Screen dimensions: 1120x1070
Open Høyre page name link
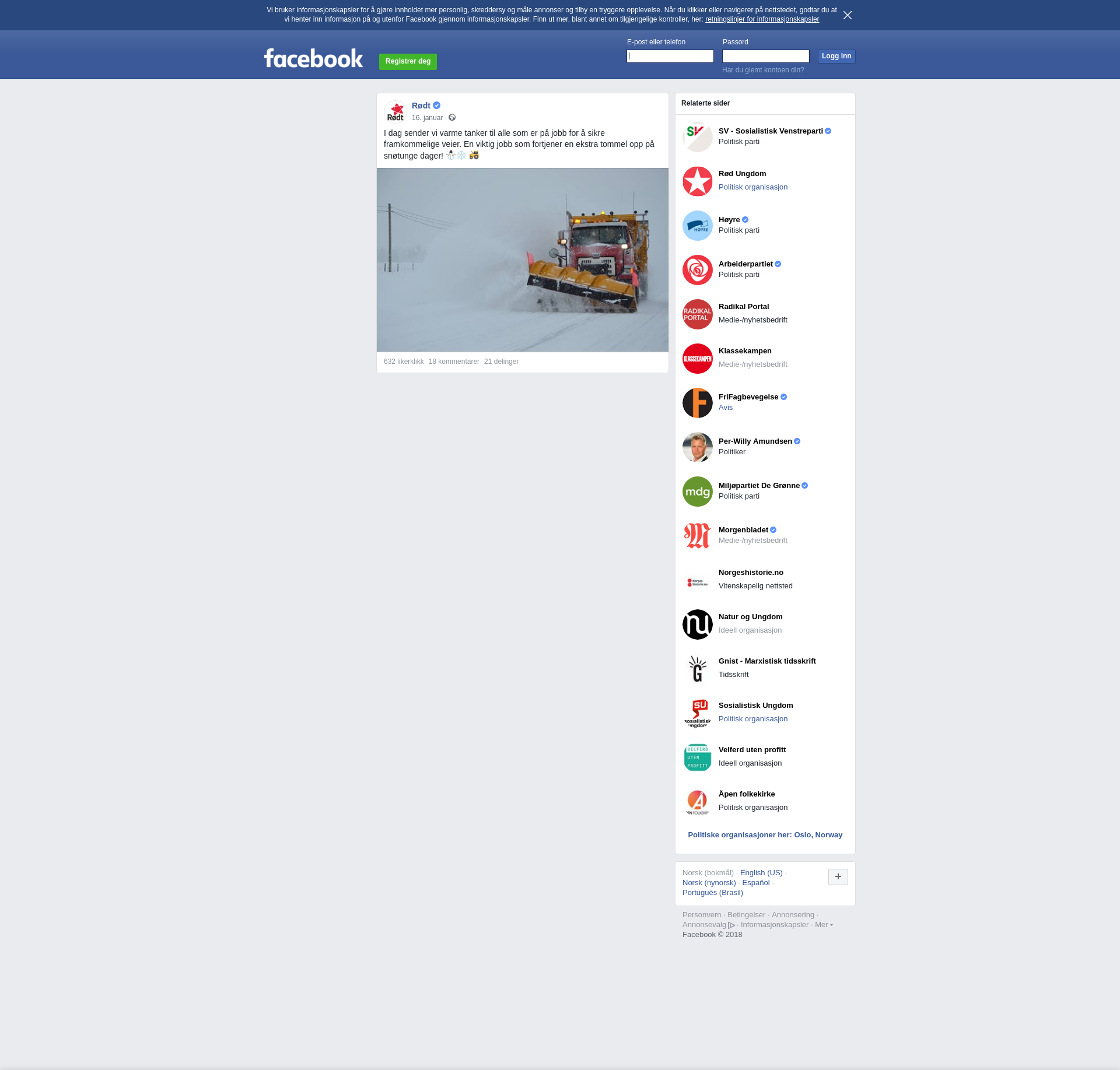coord(729,220)
